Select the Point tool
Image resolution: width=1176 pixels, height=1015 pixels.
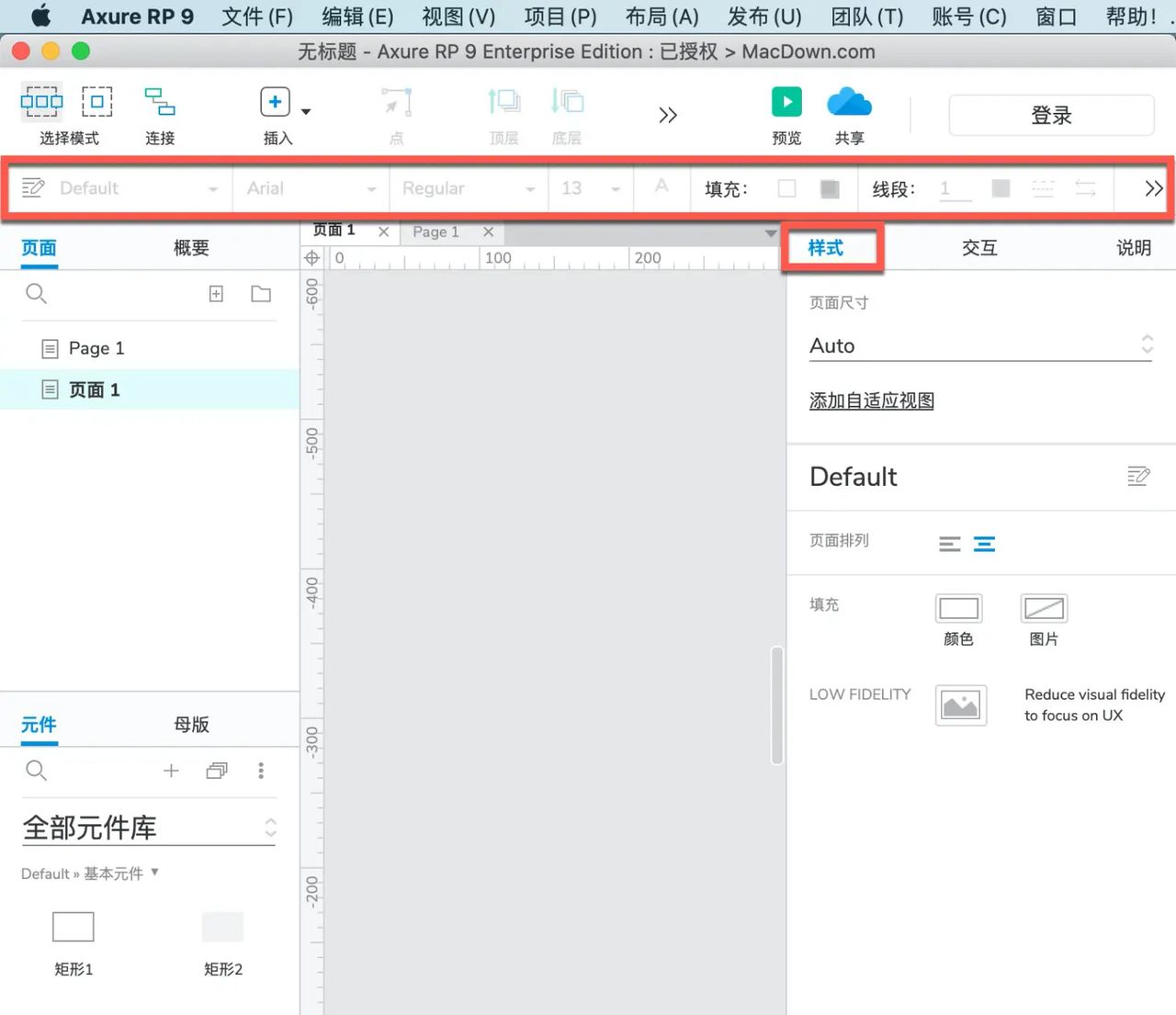[x=396, y=101]
